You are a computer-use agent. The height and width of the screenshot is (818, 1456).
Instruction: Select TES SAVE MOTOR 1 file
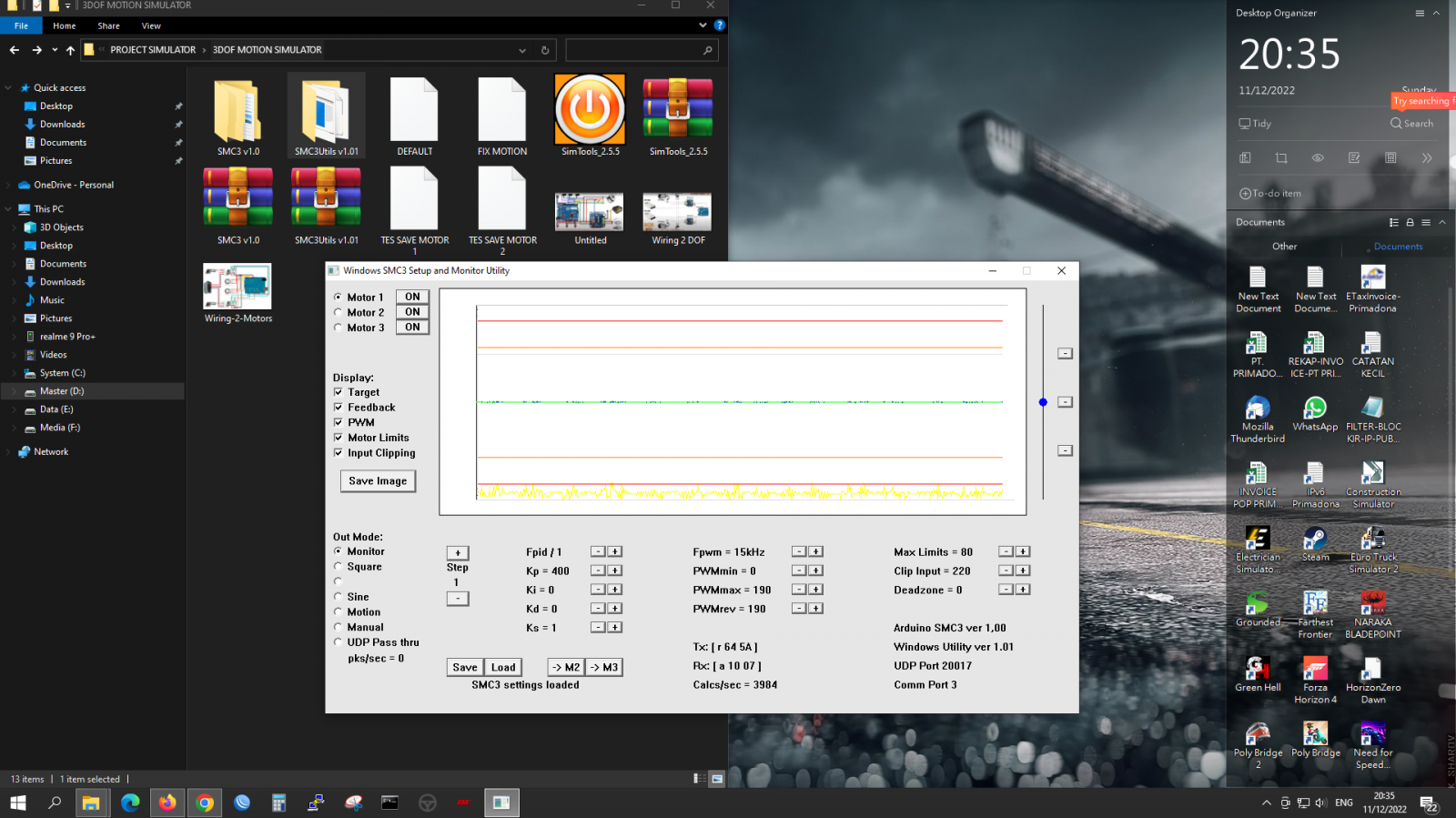click(414, 211)
